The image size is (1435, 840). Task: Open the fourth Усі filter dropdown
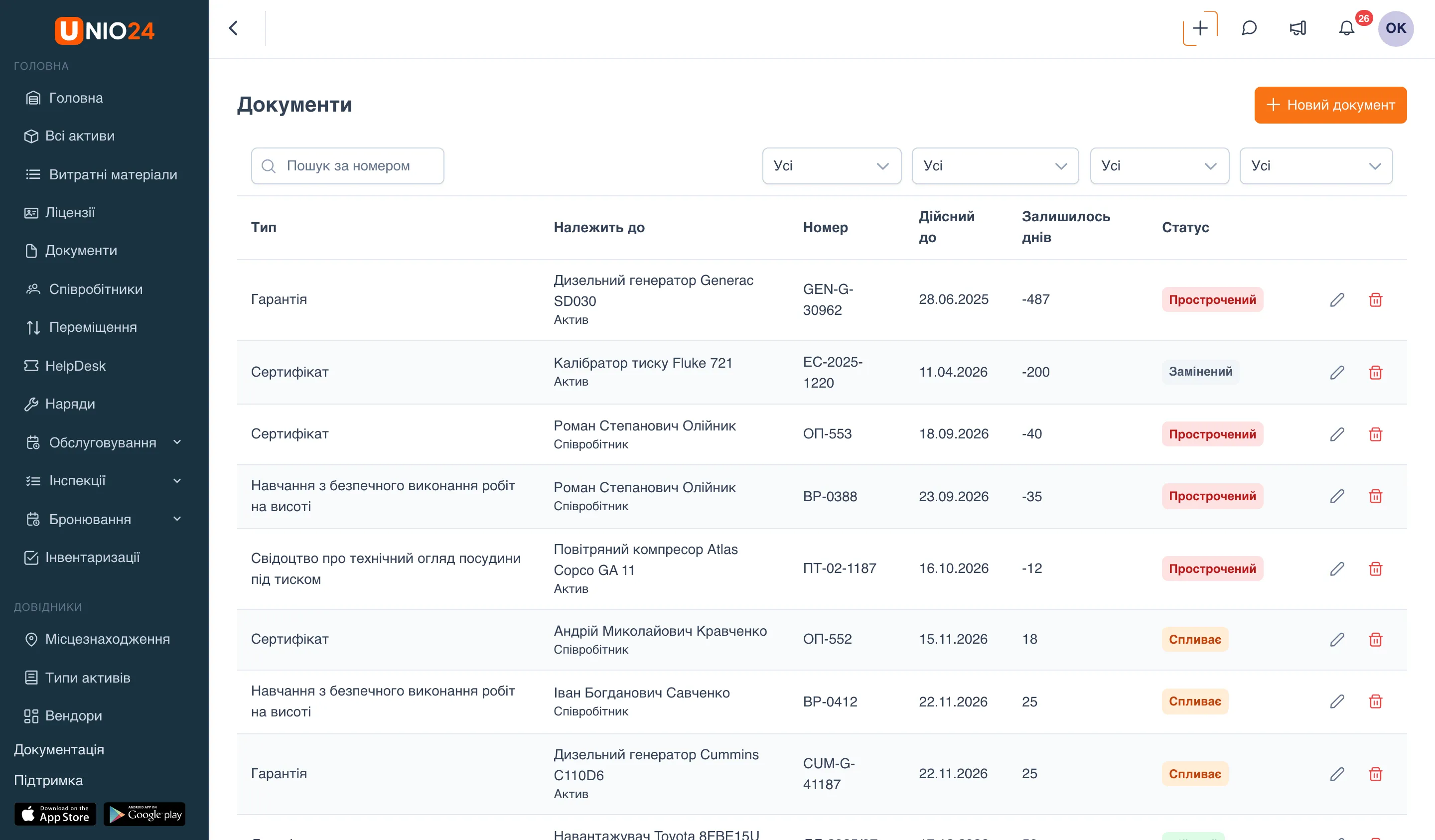tap(1316, 166)
